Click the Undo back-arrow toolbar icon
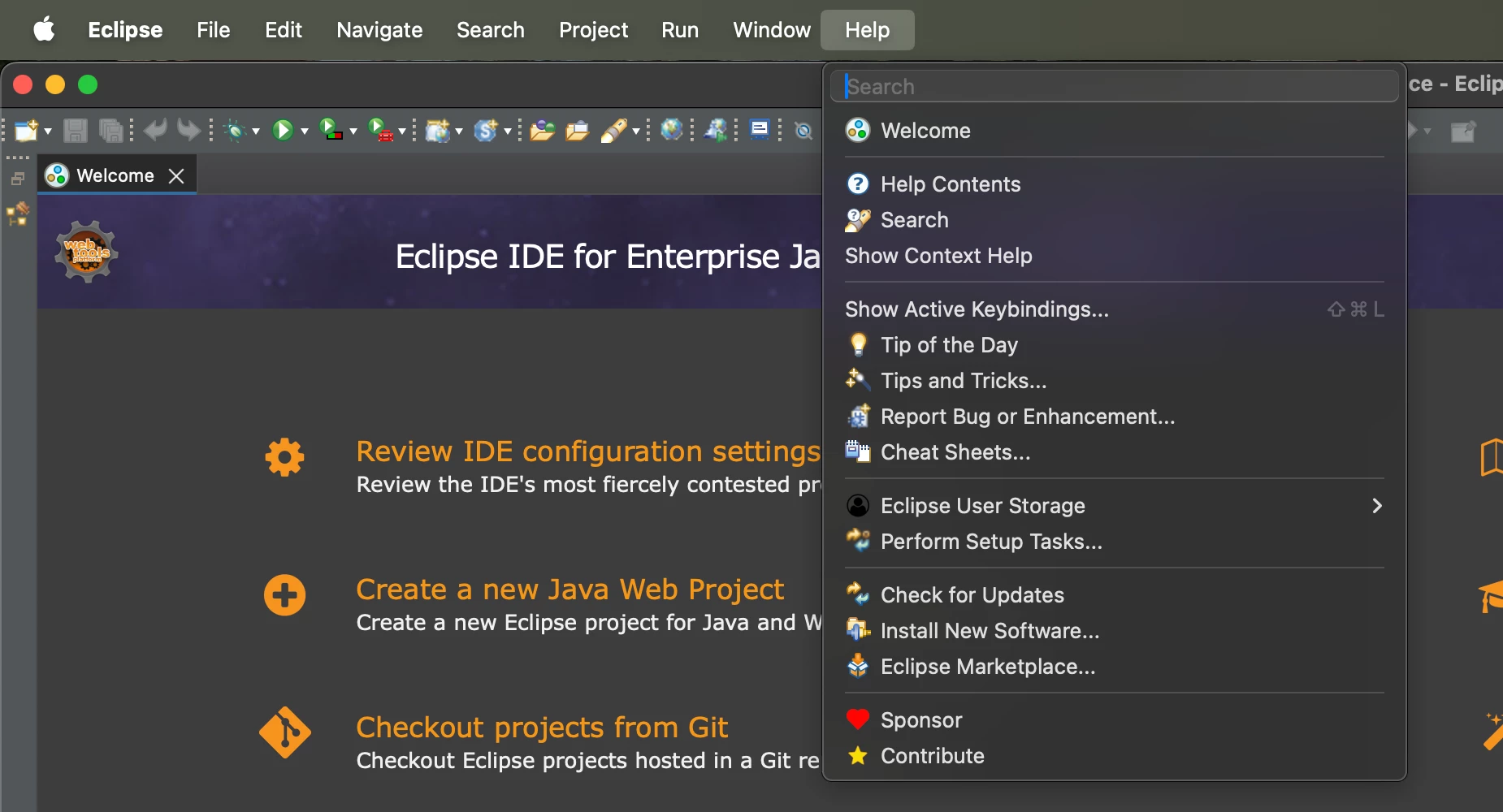 click(154, 130)
